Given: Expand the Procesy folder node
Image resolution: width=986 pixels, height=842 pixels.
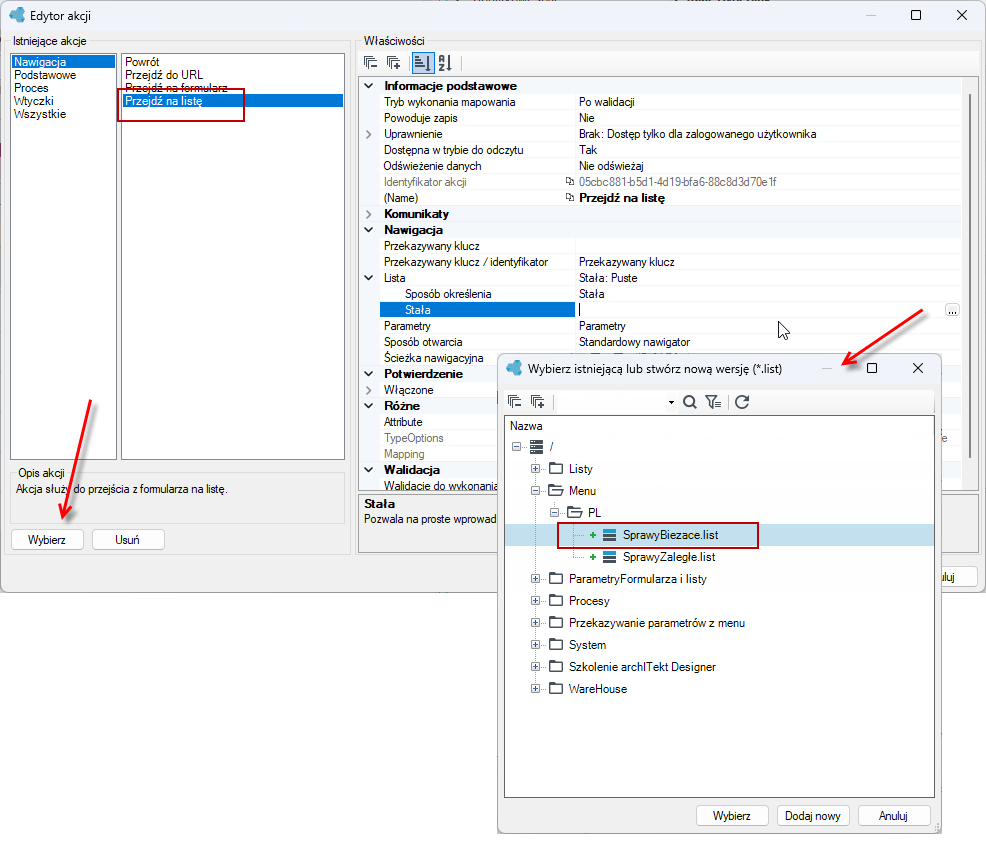Looking at the screenshot, I should click(535, 601).
